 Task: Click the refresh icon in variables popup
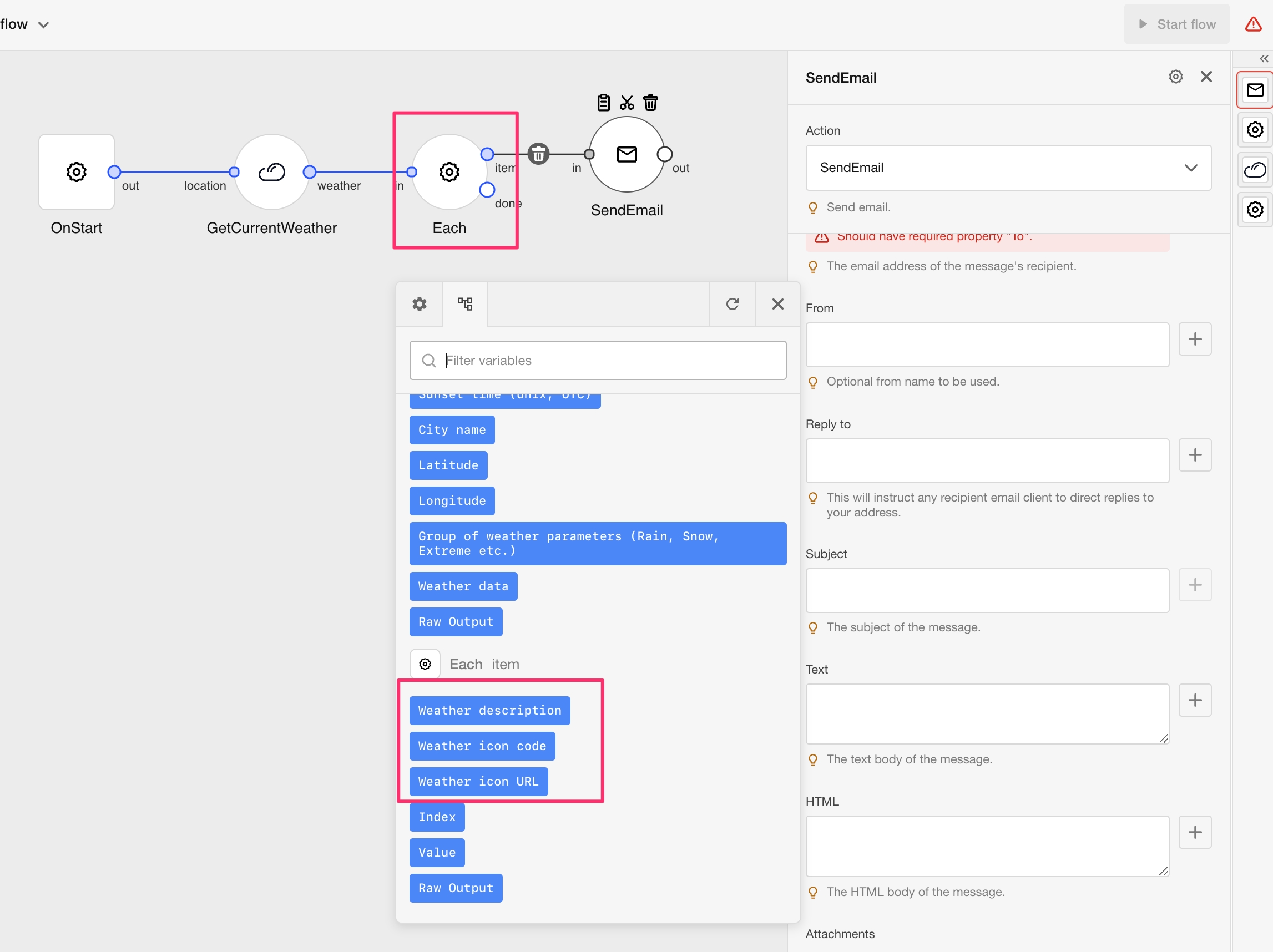(732, 303)
